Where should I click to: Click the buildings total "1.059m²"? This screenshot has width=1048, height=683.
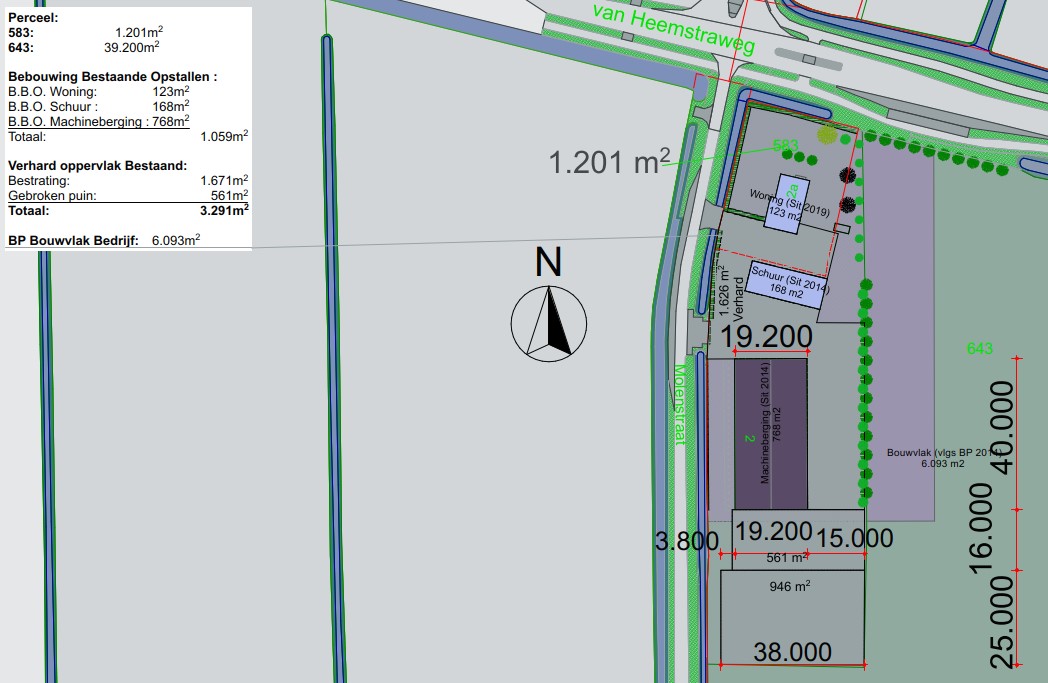point(225,136)
